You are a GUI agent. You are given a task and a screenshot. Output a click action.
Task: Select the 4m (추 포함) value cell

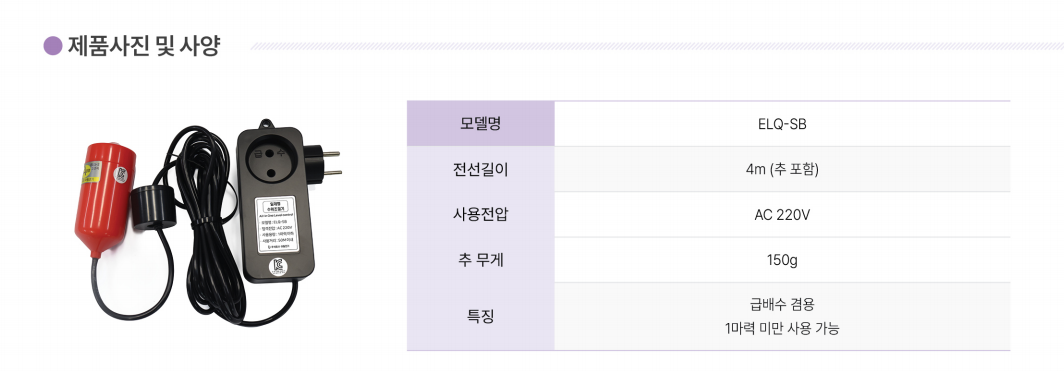(782, 169)
